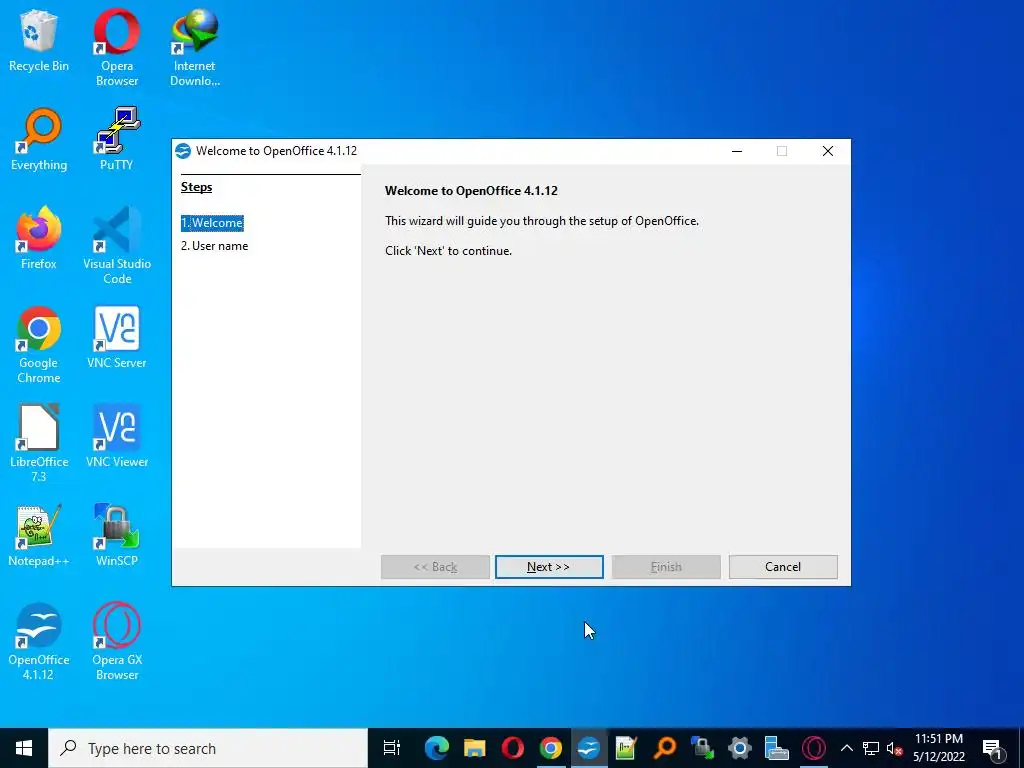Close the Welcome to OpenOffice window

click(827, 151)
